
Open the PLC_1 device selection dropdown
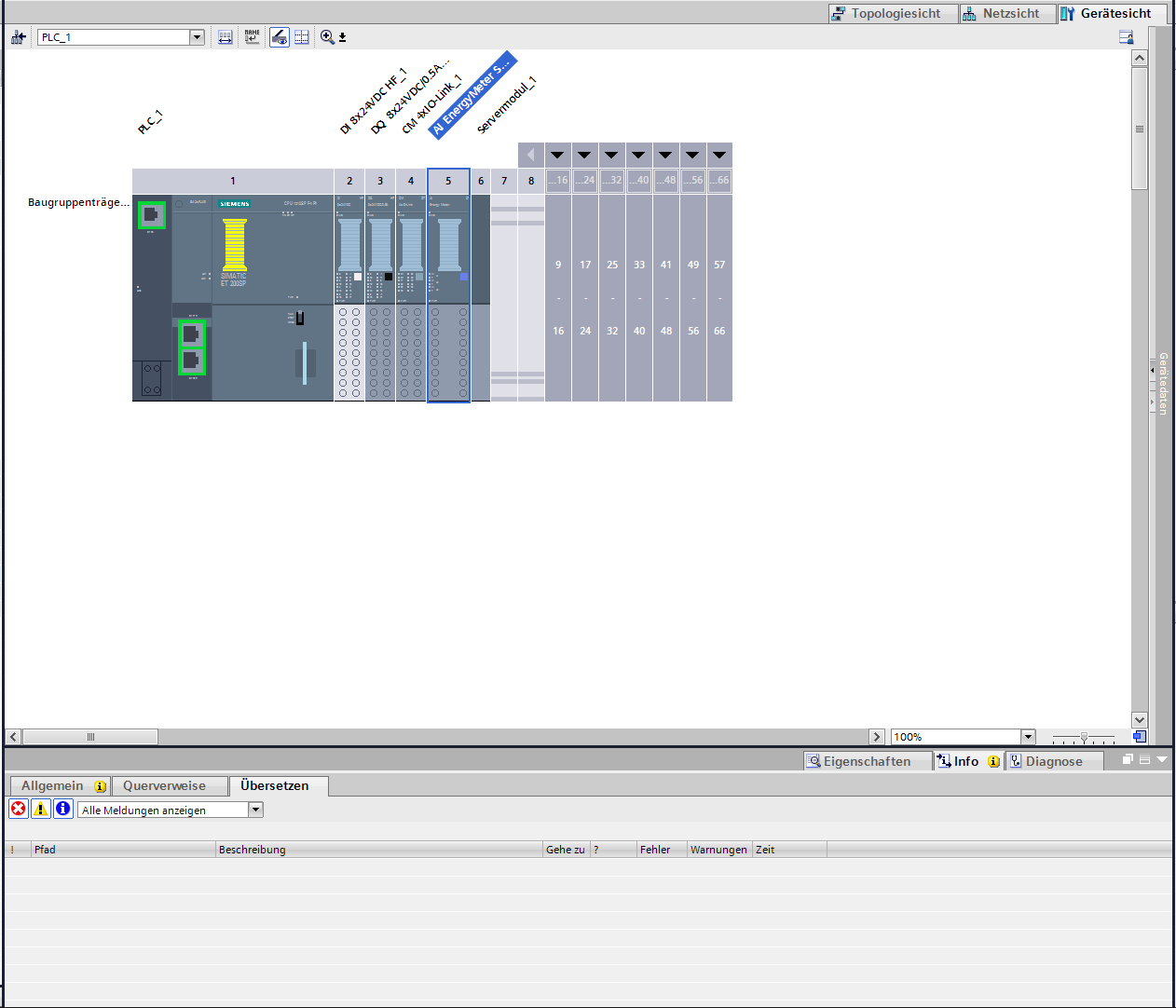point(197,37)
